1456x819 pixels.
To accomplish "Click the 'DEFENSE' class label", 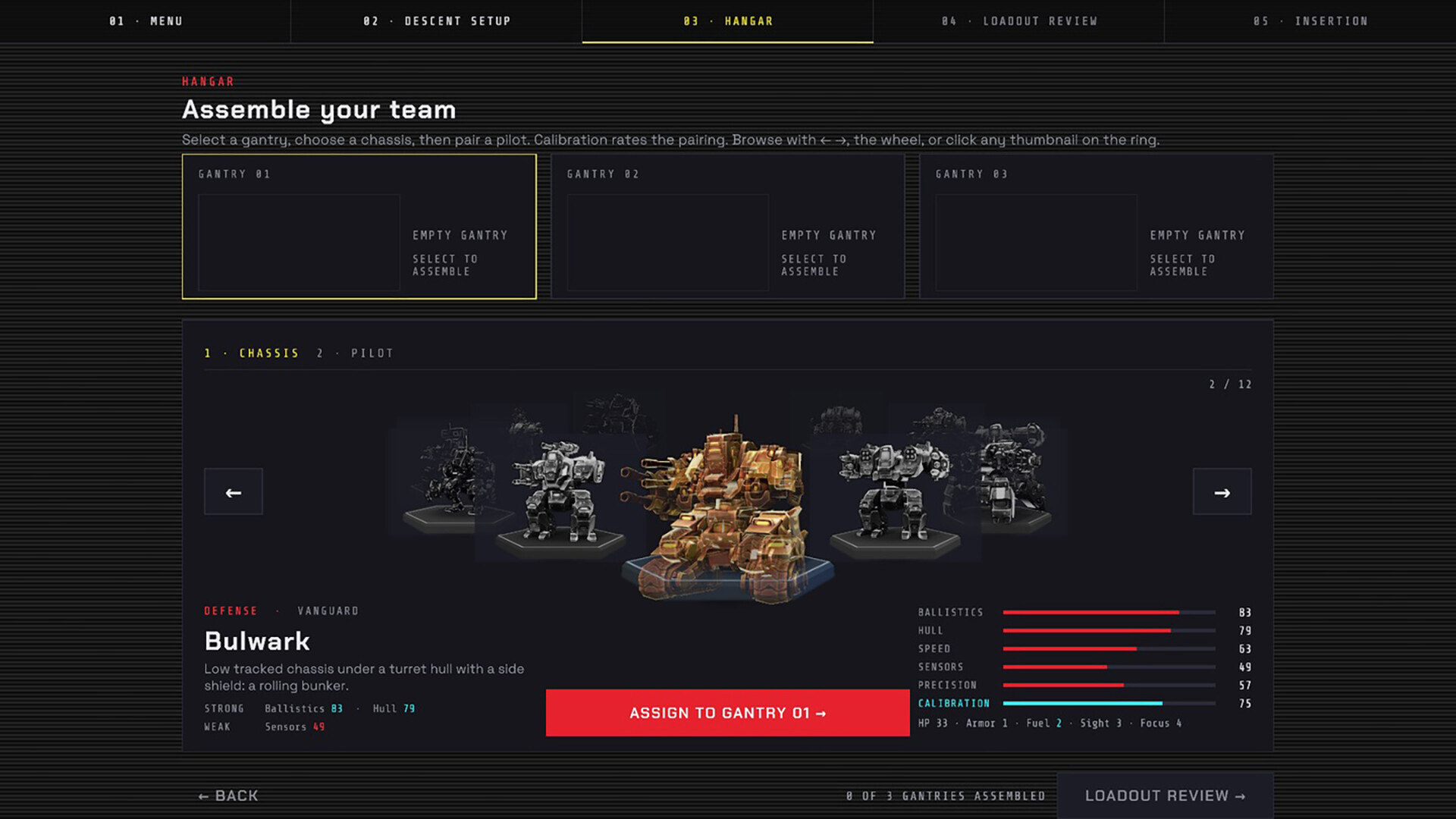I will (x=231, y=611).
